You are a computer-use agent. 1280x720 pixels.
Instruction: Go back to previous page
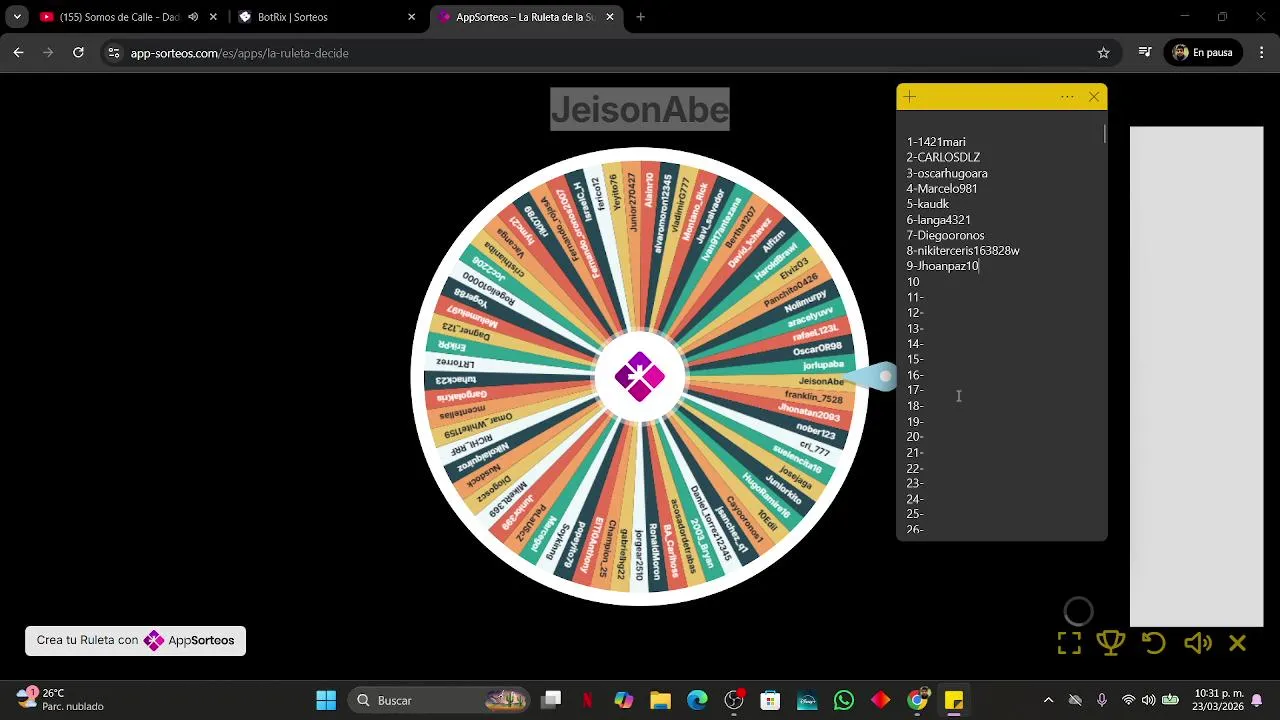(x=18, y=53)
